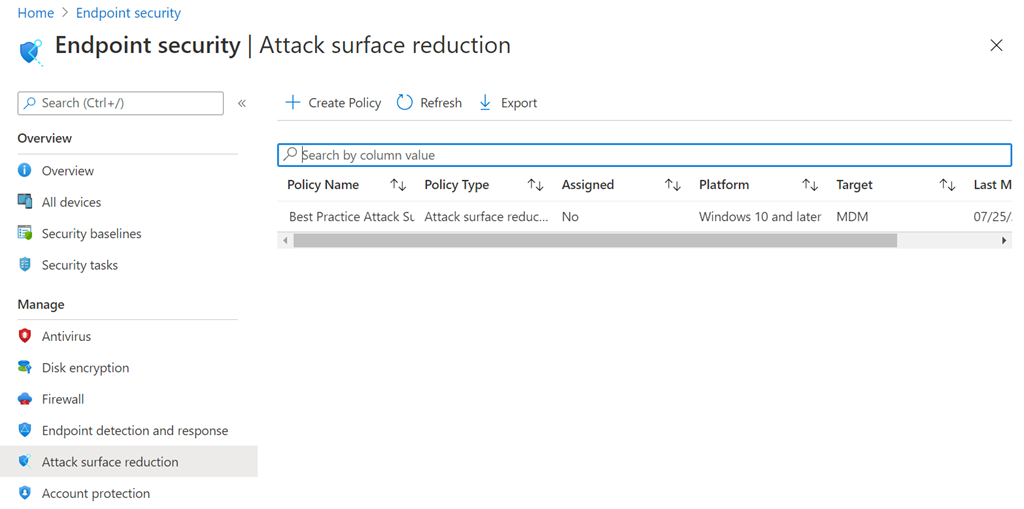
Task: Click the horizontal scrollbar right arrow
Action: coord(1004,240)
